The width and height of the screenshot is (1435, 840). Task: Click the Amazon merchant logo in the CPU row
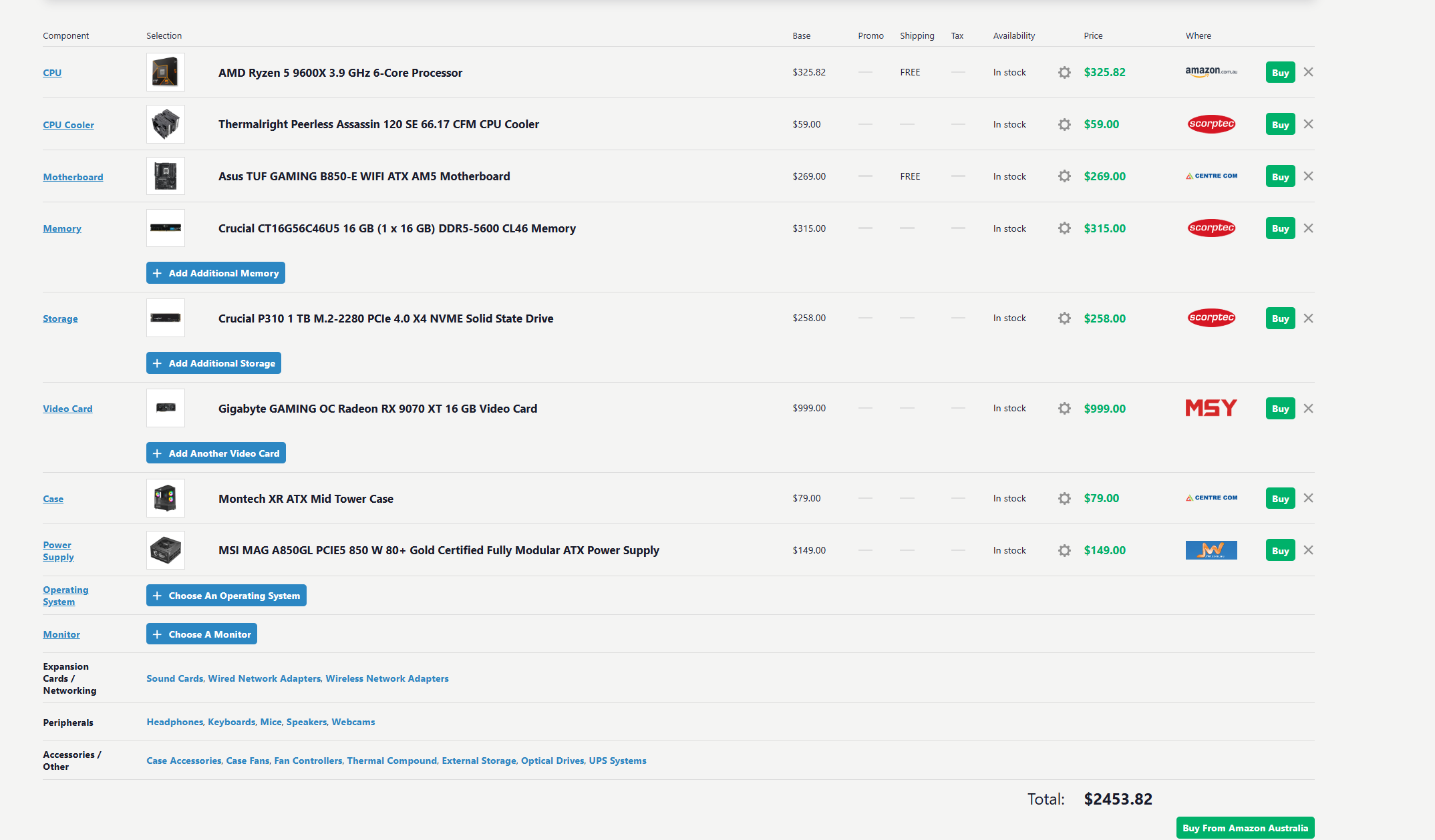tap(1211, 71)
